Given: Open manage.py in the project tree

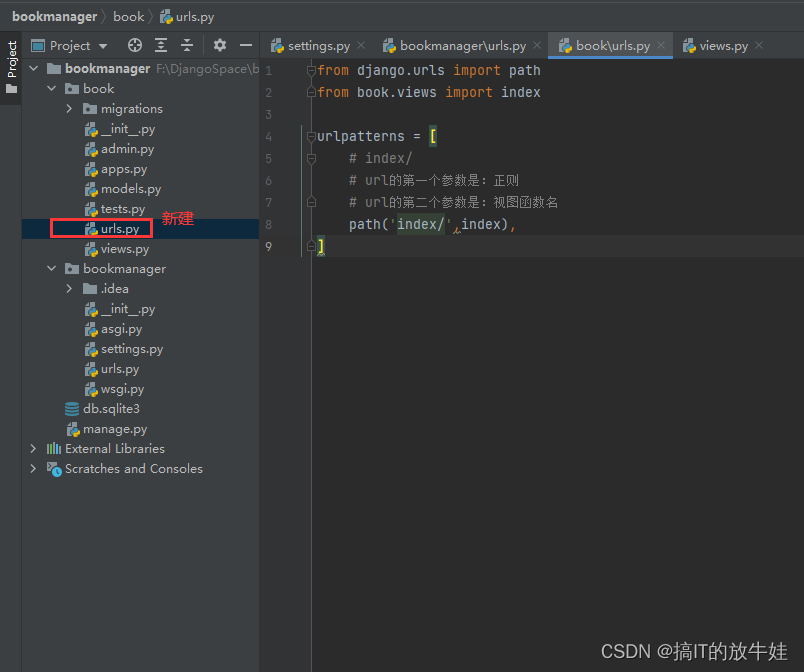Looking at the screenshot, I should click(x=115, y=429).
